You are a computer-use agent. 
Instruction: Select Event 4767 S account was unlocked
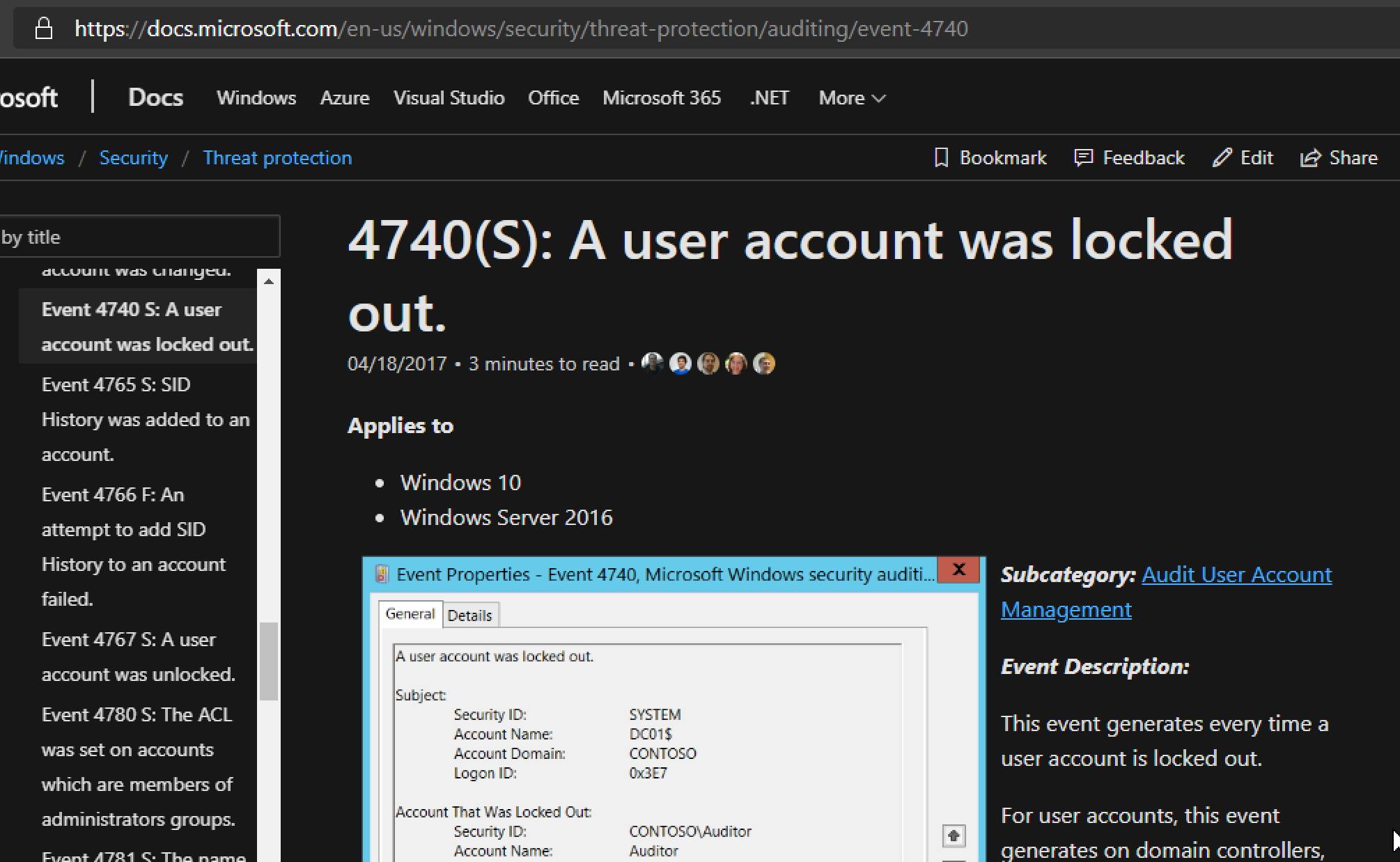[x=138, y=657]
